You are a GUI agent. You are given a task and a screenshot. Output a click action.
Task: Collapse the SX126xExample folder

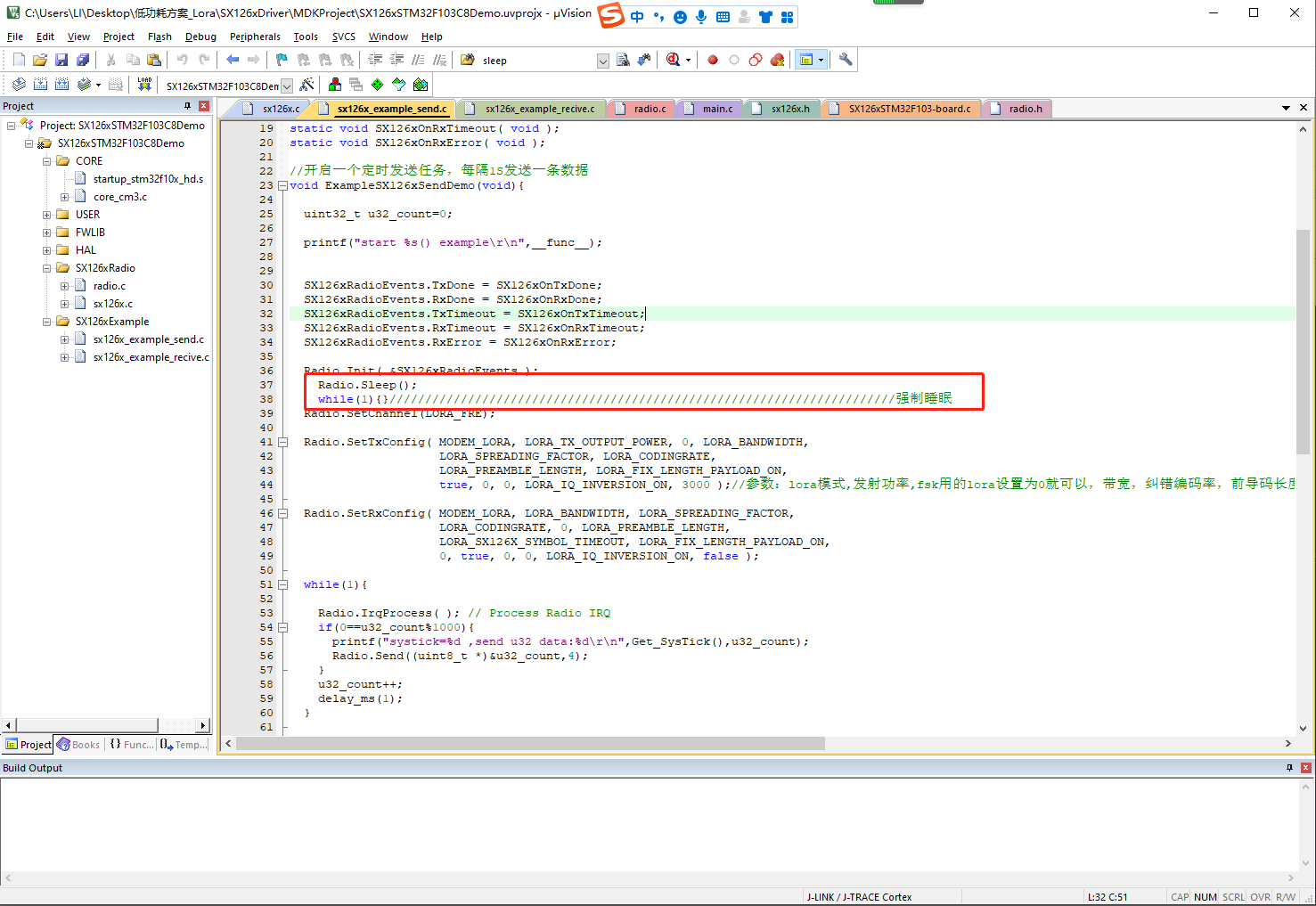point(47,322)
